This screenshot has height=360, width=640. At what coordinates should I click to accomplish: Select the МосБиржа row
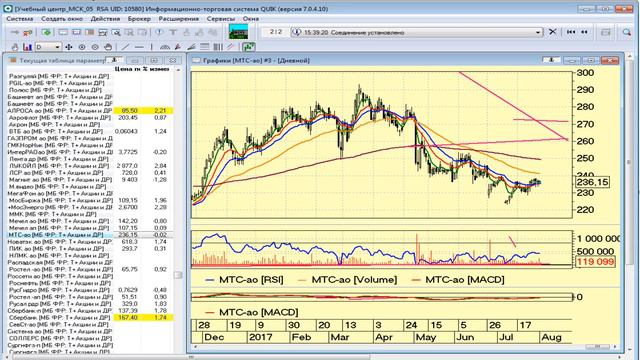(90, 200)
